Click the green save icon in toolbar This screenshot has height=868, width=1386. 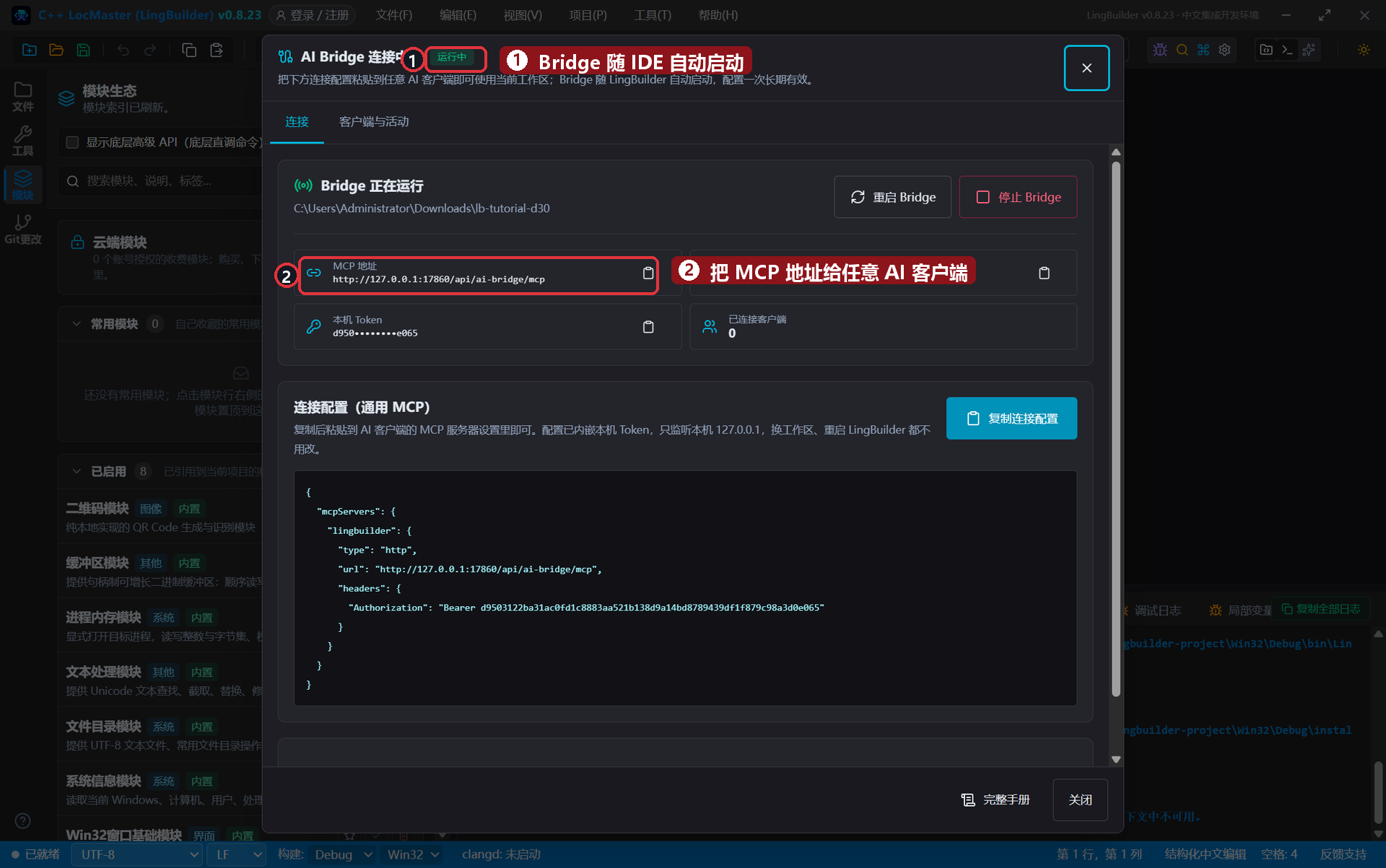[84, 50]
